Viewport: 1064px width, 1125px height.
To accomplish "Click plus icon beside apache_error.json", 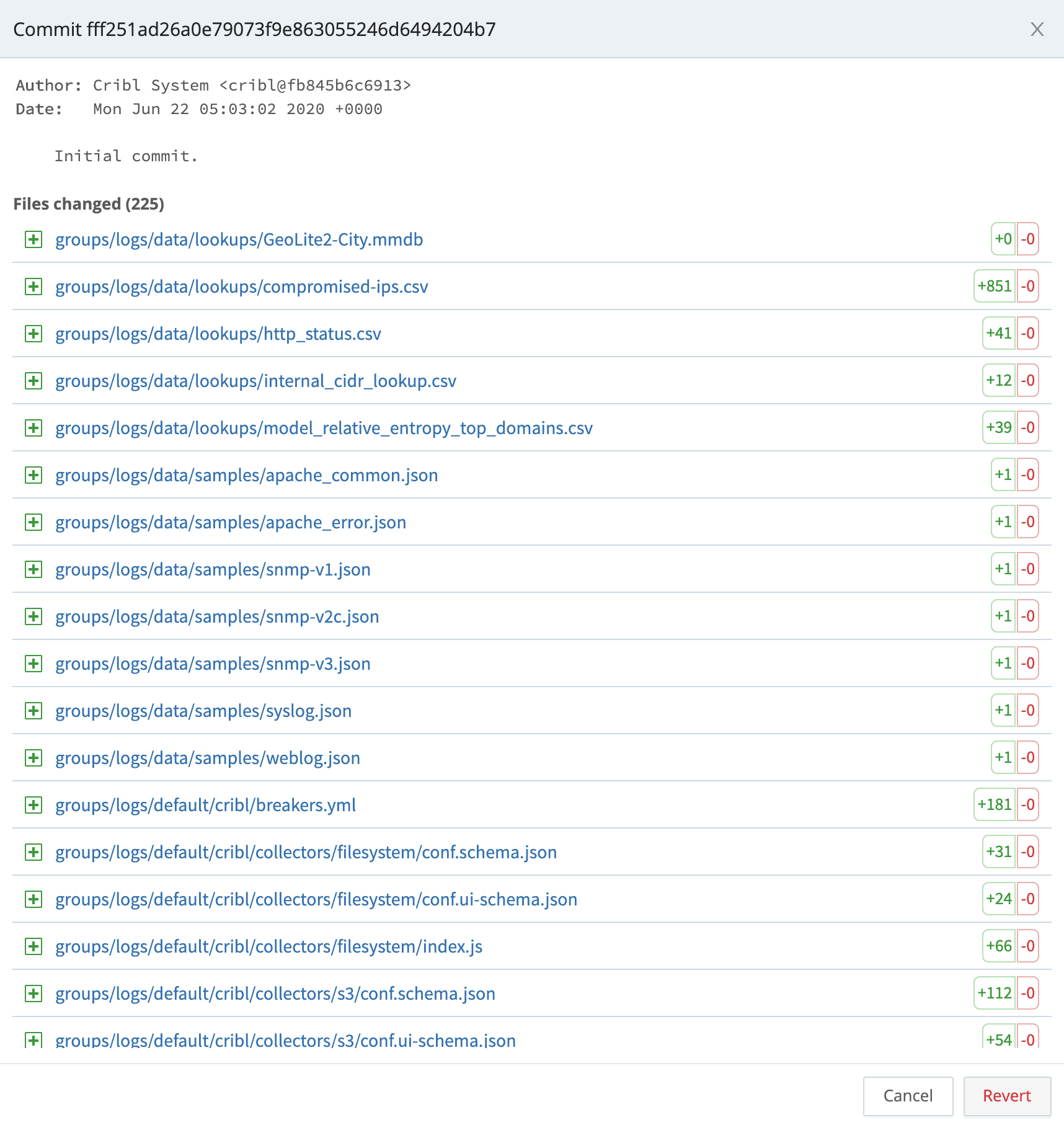I will 33,522.
